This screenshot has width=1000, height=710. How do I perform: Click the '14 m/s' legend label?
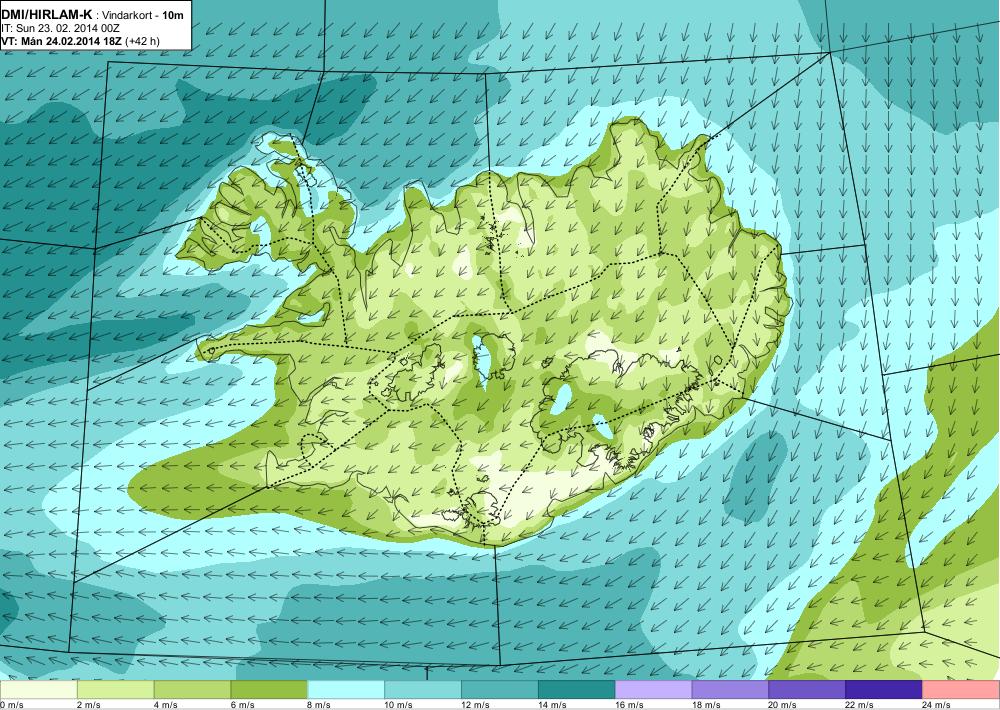click(x=552, y=705)
